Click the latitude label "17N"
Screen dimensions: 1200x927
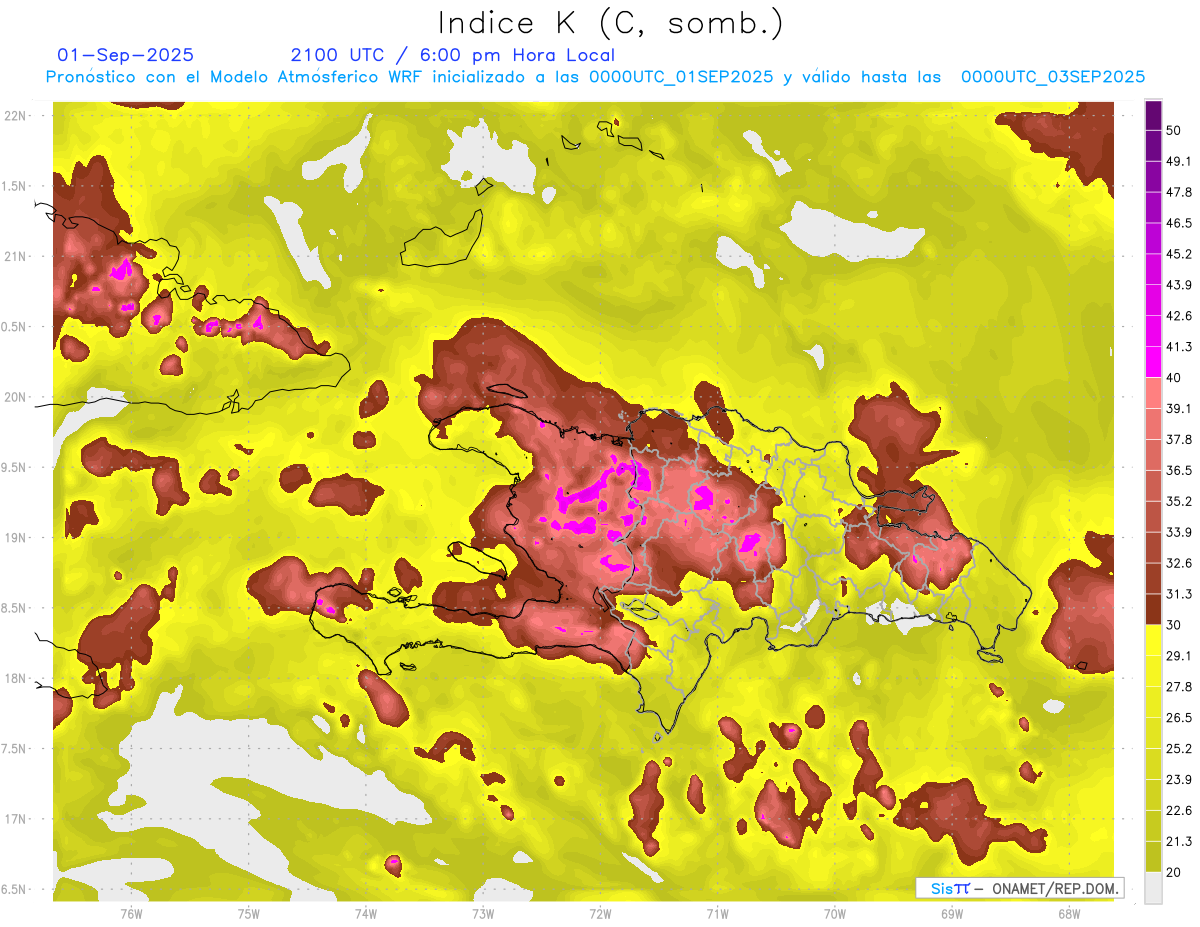(15, 819)
